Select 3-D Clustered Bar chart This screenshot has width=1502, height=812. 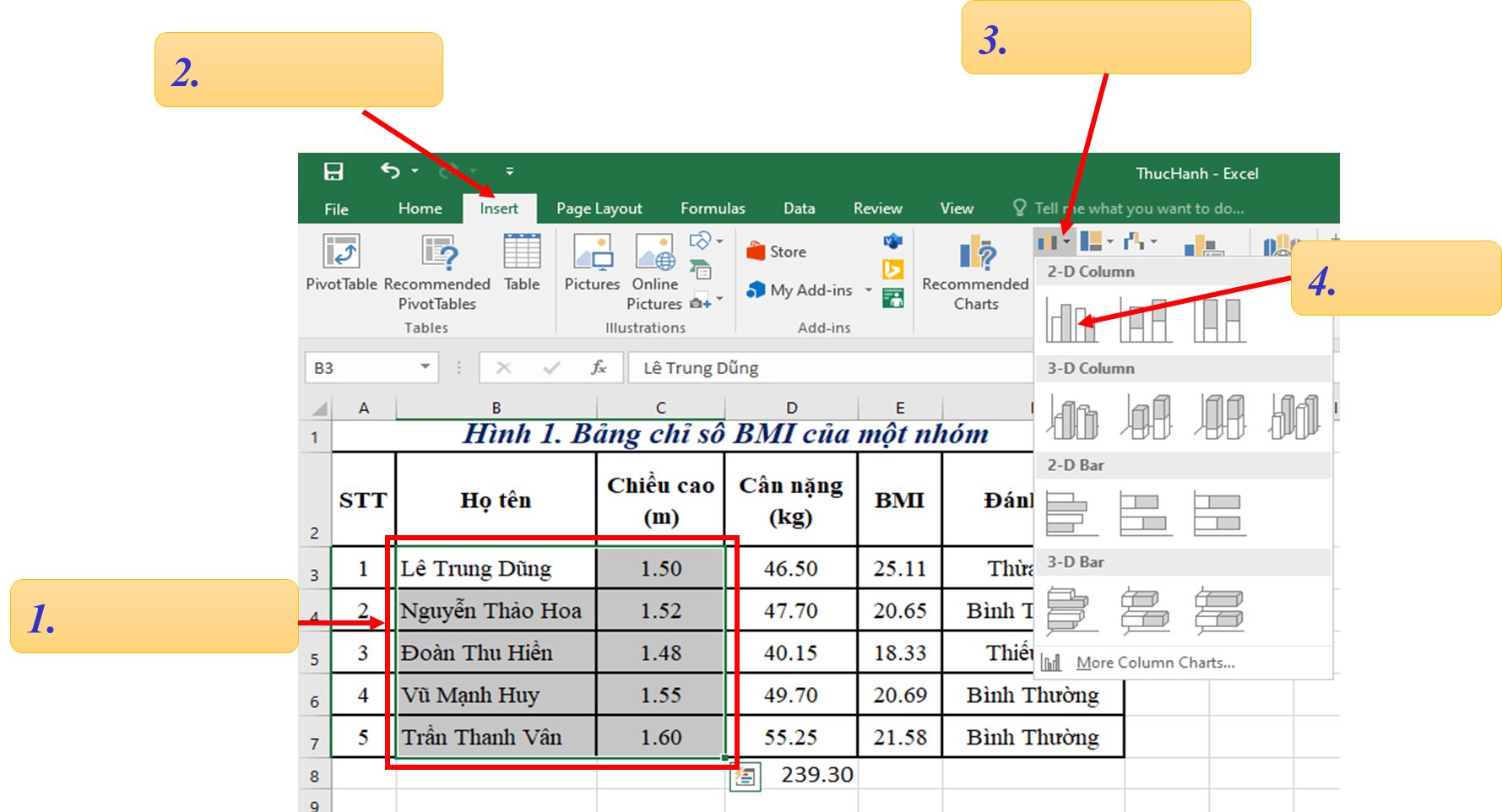[x=1072, y=610]
